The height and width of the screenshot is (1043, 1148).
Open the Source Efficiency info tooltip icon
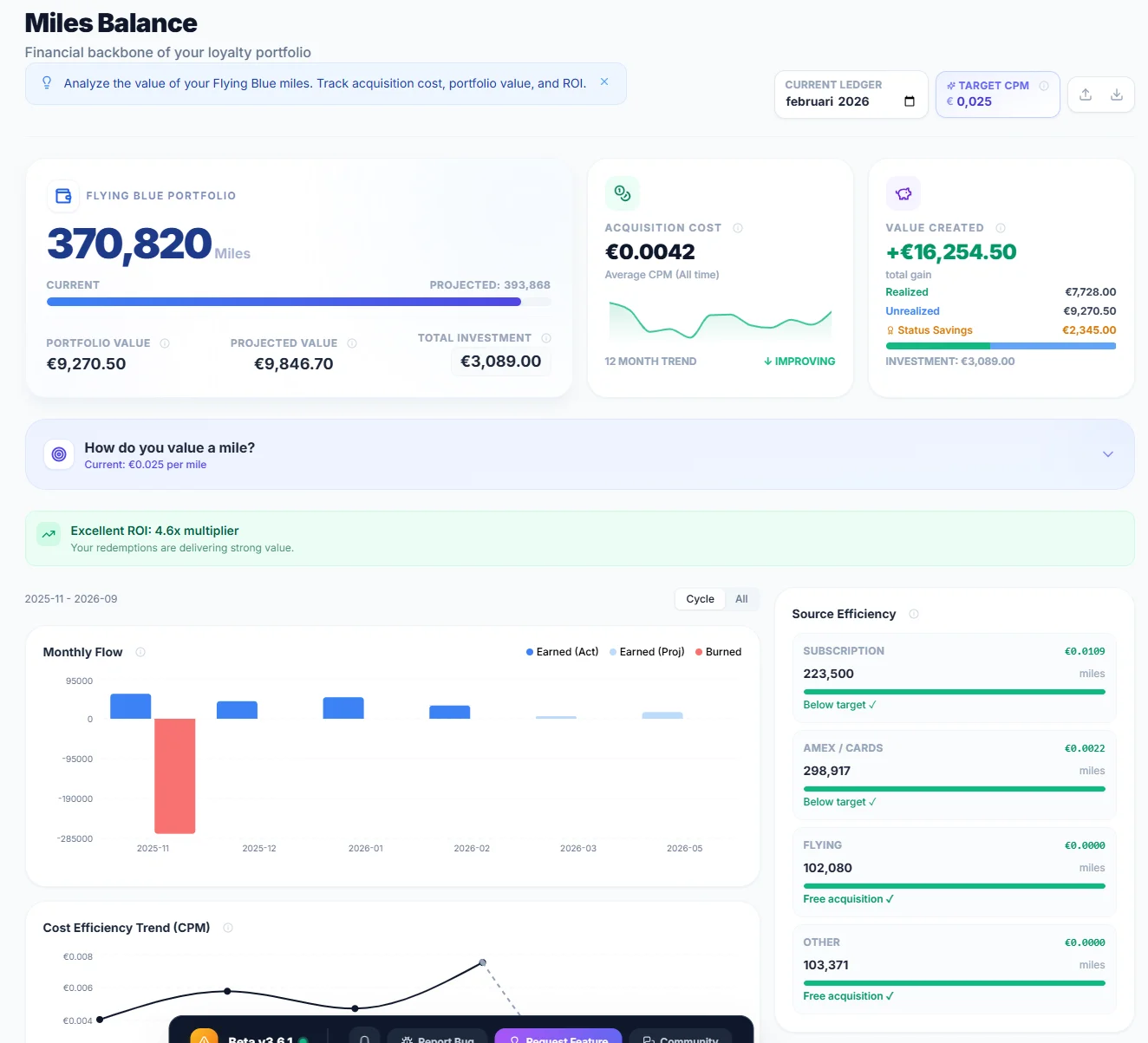(914, 613)
